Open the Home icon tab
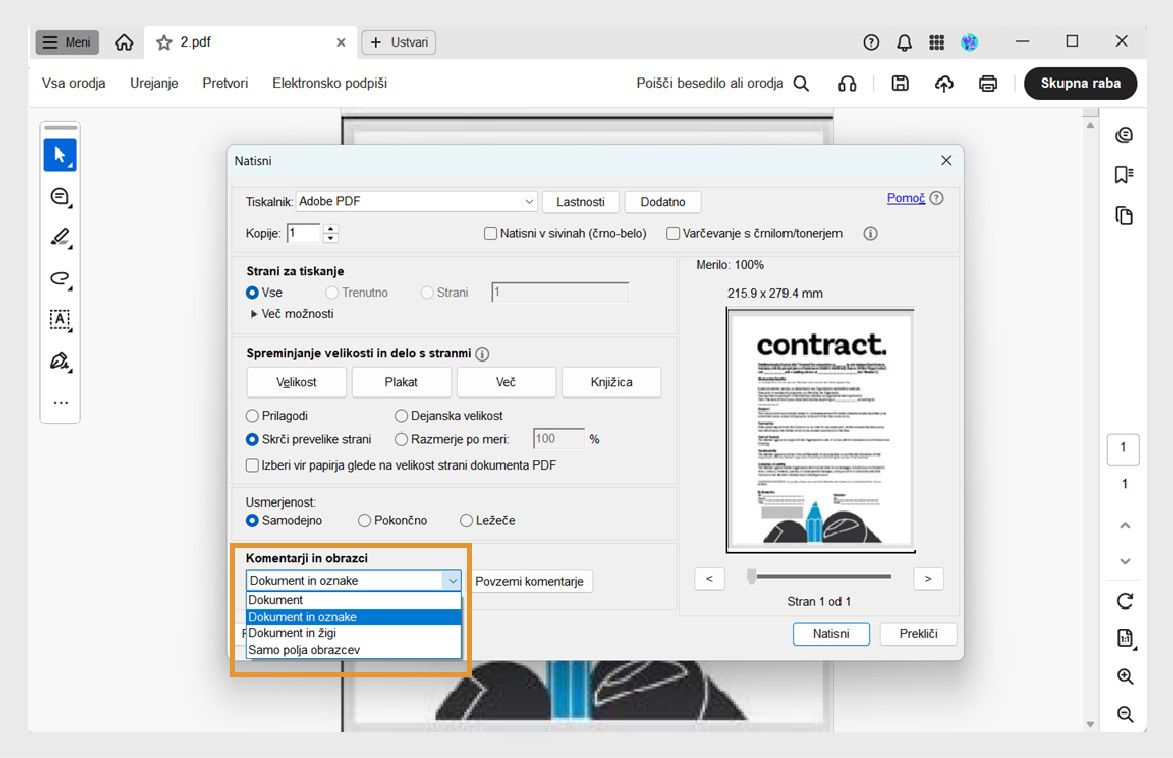Image resolution: width=1173 pixels, height=758 pixels. (x=124, y=42)
